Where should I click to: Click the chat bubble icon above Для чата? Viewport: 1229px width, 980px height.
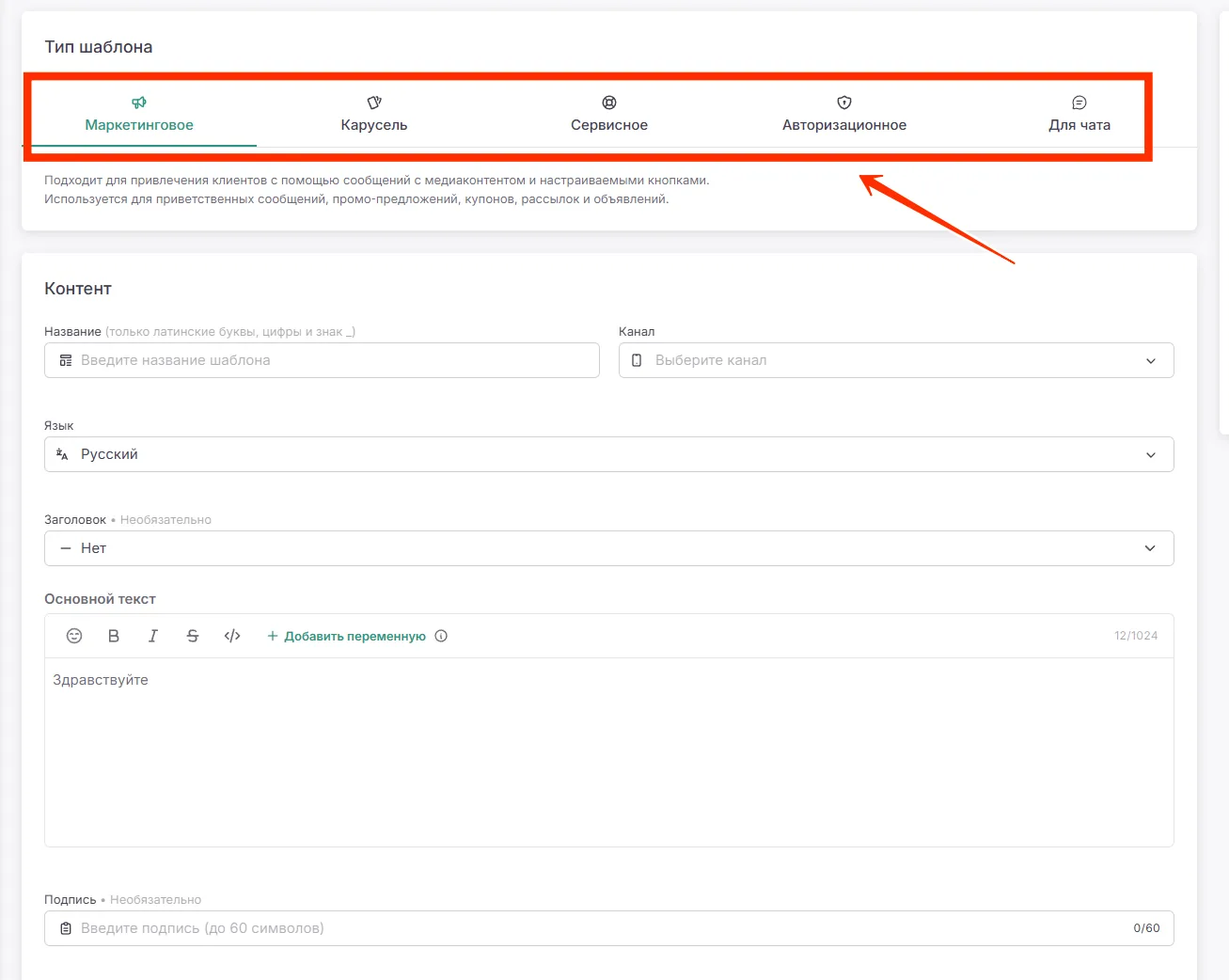[1079, 103]
